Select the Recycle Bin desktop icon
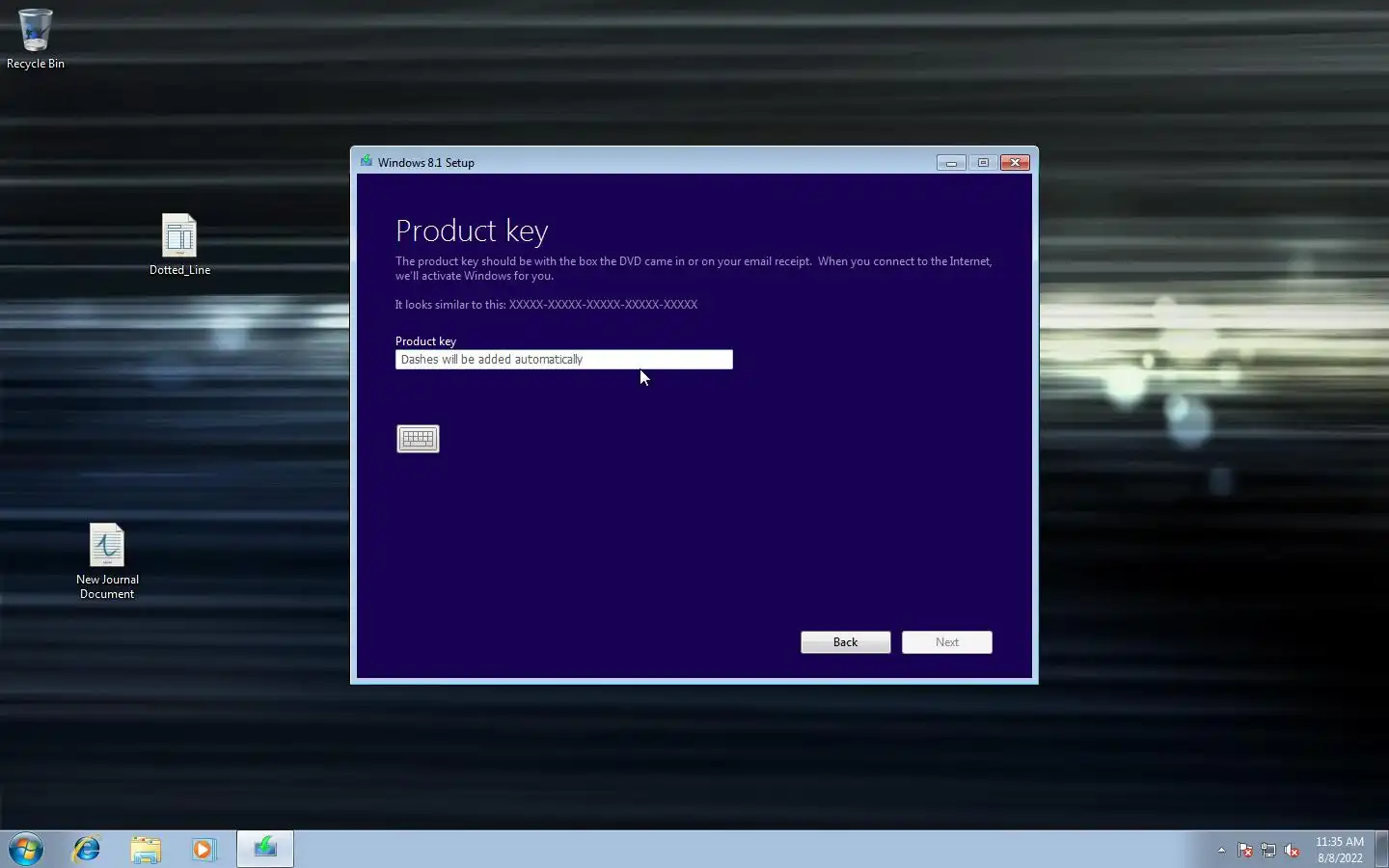 (x=36, y=40)
